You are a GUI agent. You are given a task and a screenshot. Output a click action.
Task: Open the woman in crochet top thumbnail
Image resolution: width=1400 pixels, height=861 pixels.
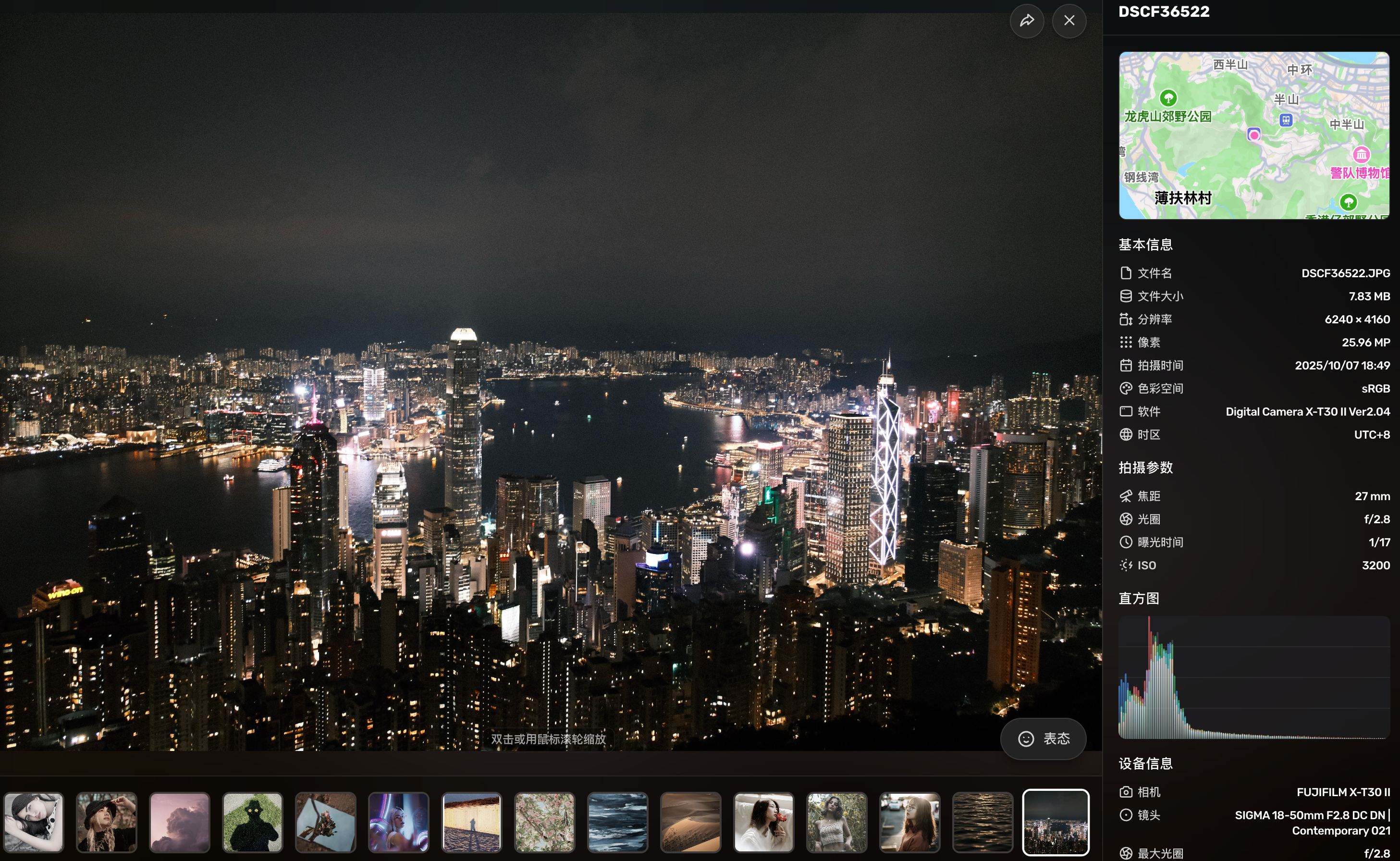tap(836, 823)
